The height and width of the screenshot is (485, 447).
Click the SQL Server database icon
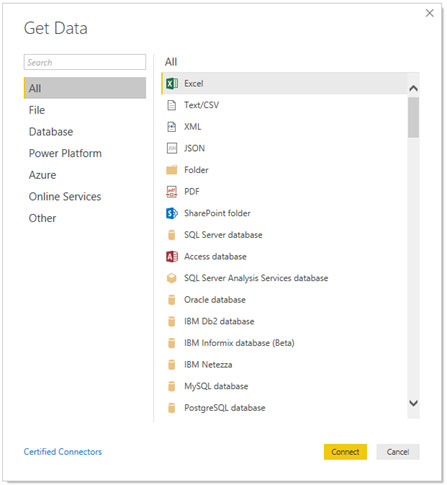172,235
